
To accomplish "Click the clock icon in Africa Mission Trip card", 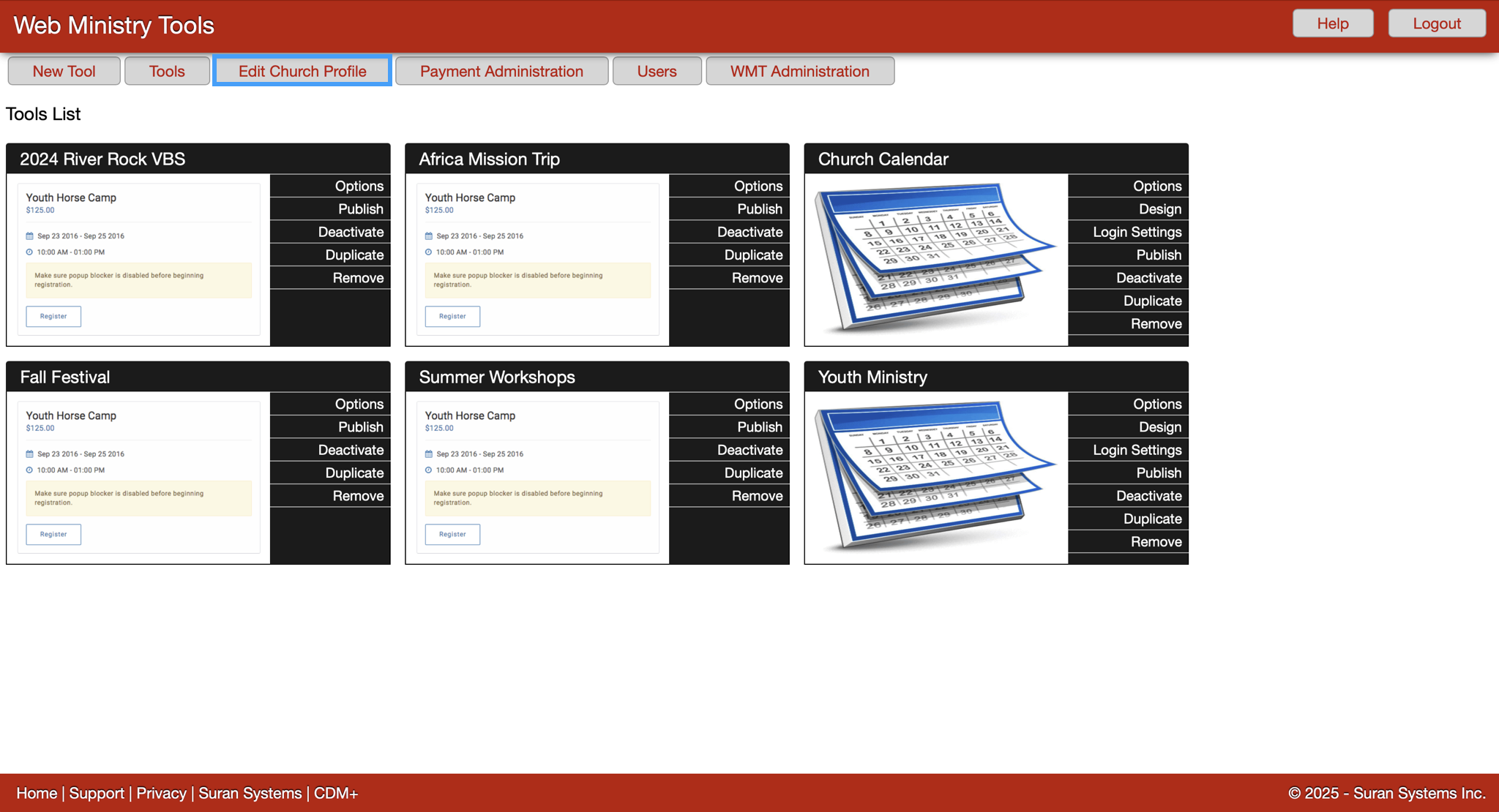I will click(x=430, y=252).
